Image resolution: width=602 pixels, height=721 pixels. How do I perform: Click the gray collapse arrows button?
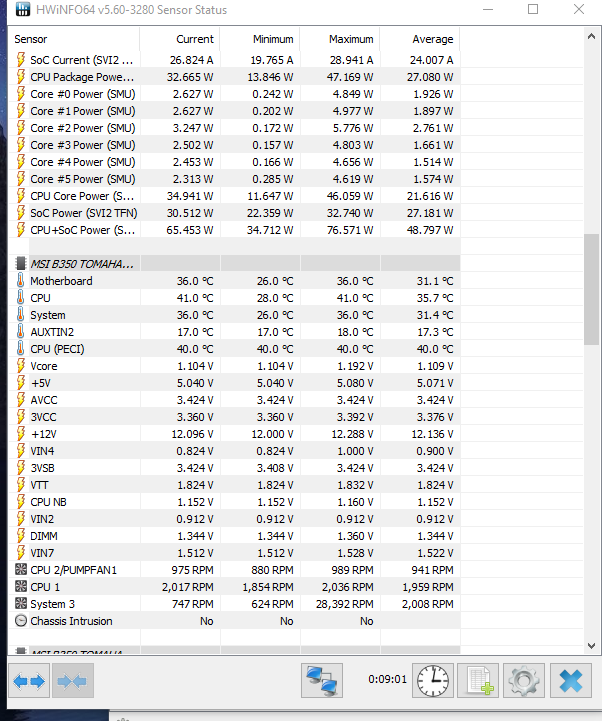coord(74,681)
